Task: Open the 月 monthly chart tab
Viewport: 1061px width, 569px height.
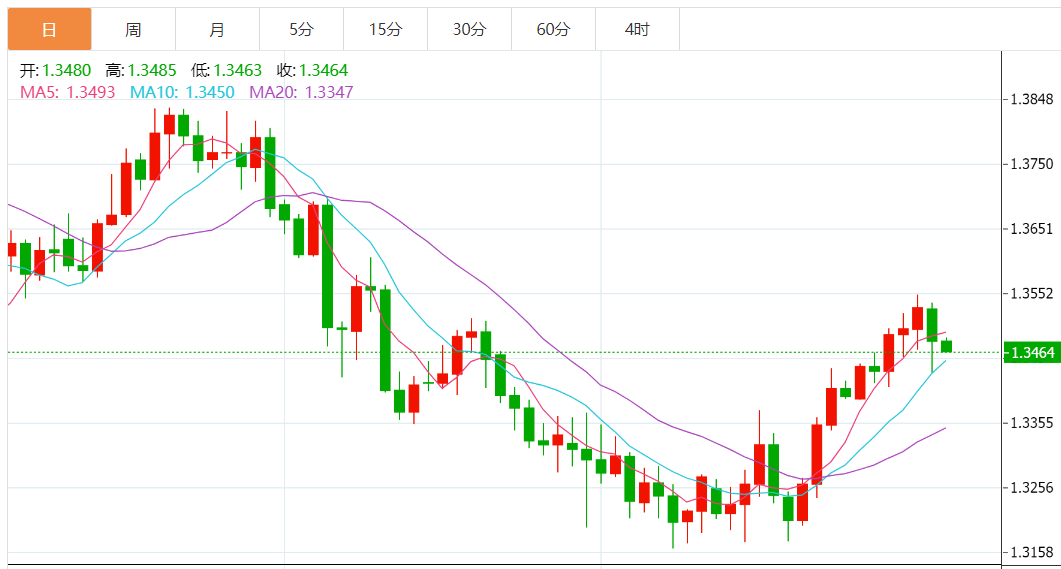Action: (x=217, y=30)
